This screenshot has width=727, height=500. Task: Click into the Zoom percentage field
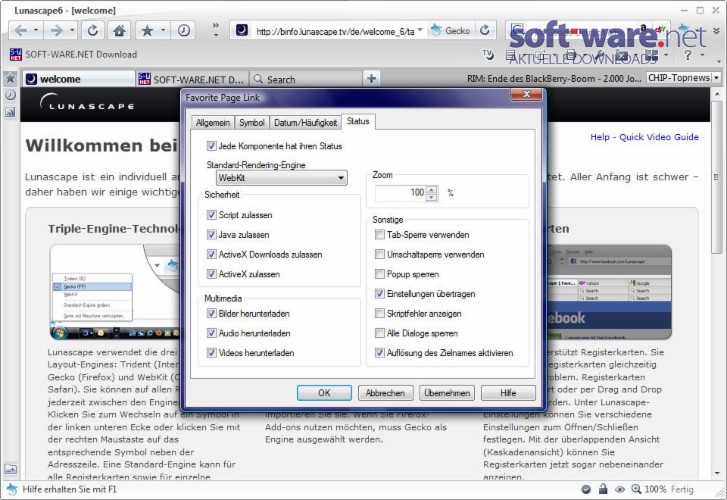[401, 192]
